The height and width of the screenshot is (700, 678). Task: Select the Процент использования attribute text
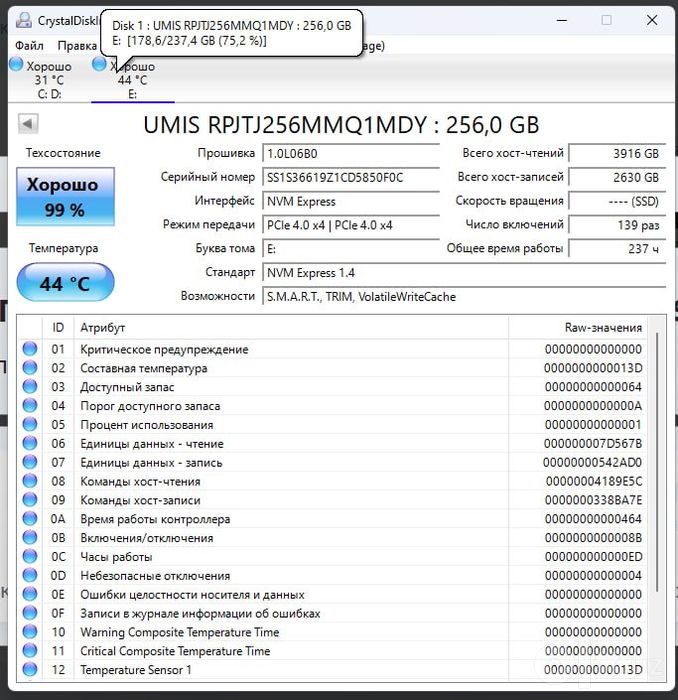147,425
